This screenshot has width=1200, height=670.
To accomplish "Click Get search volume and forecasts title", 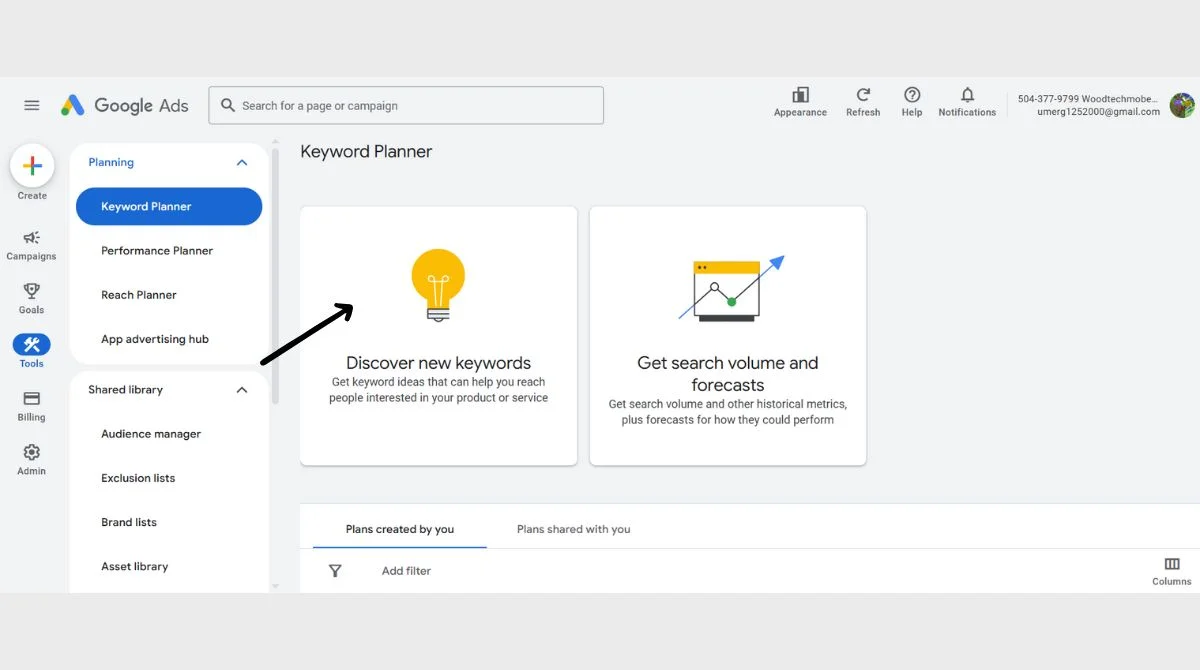I will click(728, 374).
